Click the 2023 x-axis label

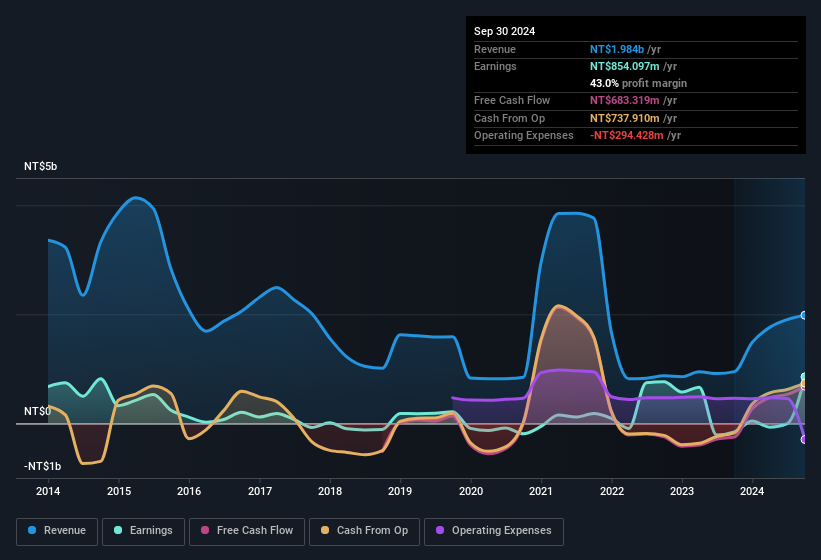pos(682,491)
